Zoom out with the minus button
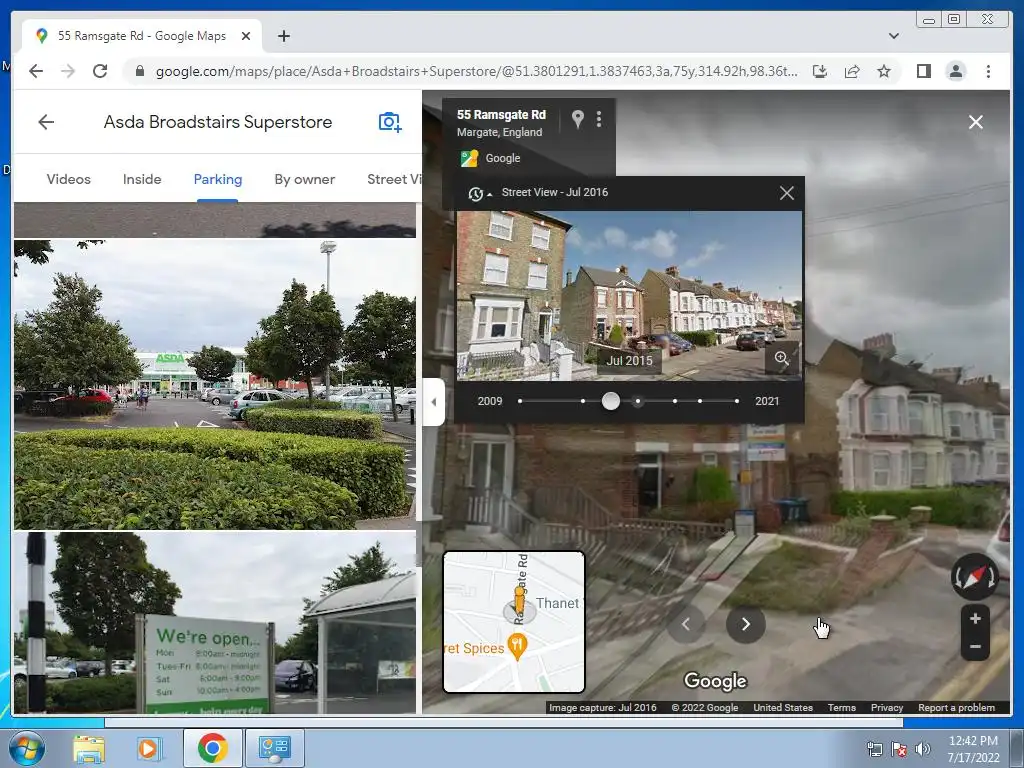Screen dimensions: 1024x768 [x=975, y=647]
